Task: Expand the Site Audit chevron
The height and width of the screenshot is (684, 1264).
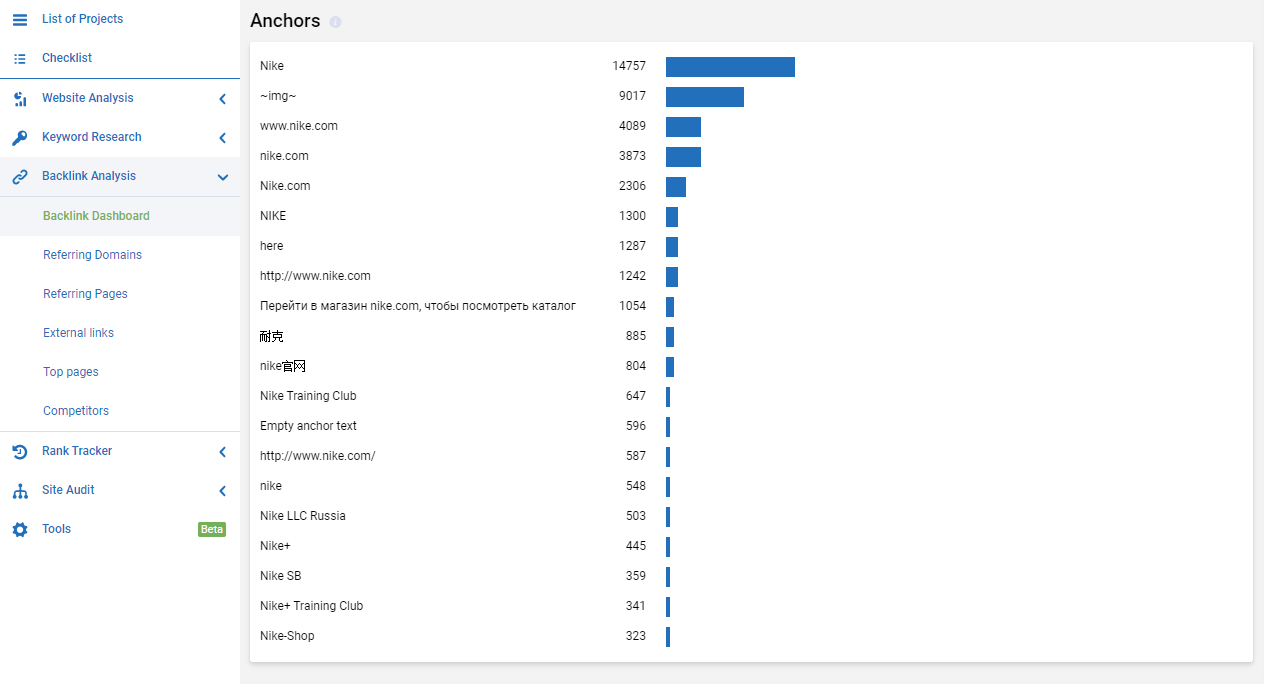Action: (223, 490)
